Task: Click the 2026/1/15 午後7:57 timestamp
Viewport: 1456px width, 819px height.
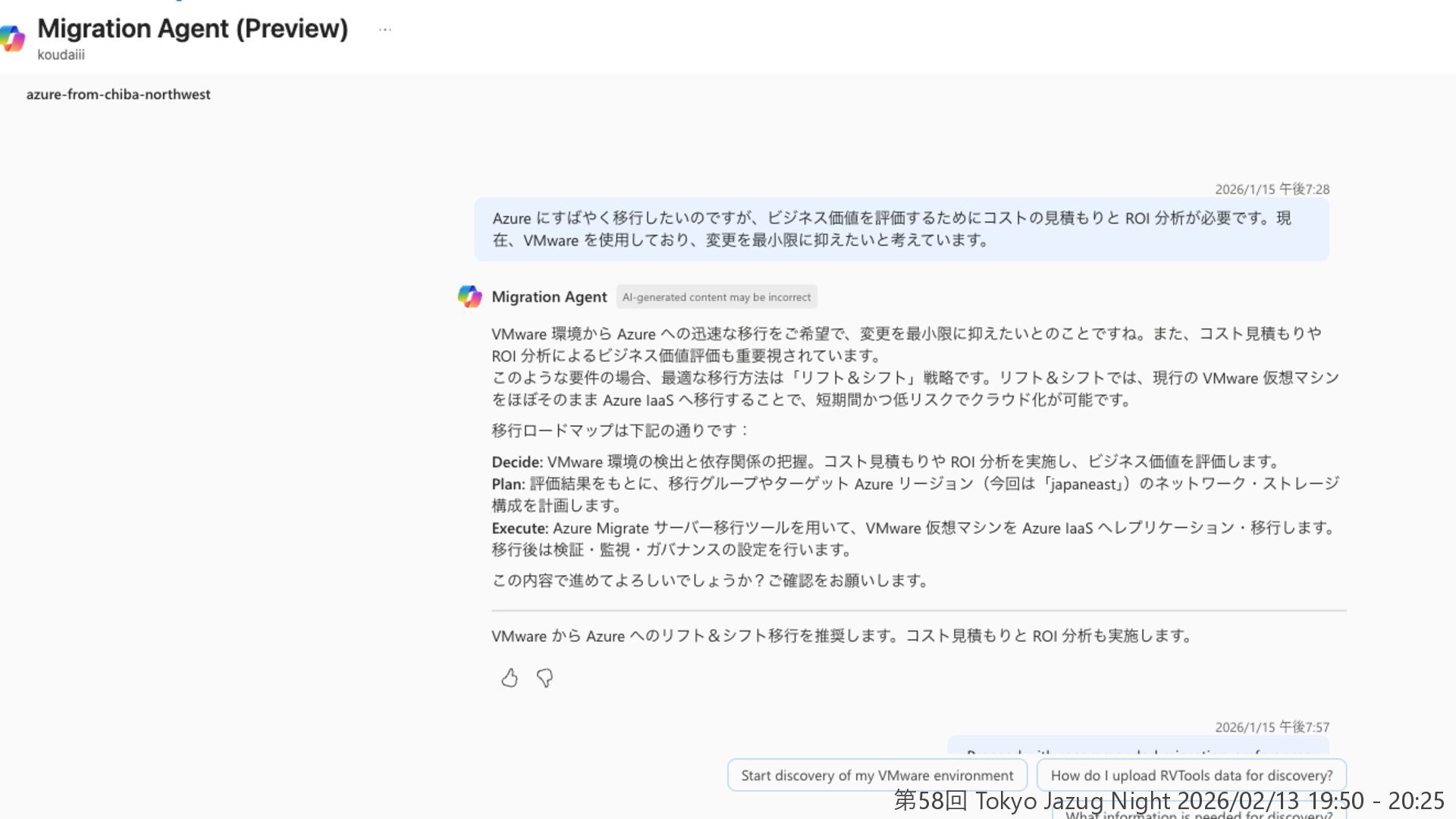Action: click(1272, 727)
